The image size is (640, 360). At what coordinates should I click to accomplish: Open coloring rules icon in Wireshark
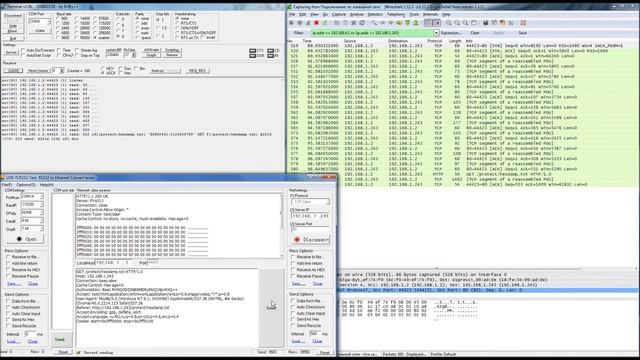502,23
